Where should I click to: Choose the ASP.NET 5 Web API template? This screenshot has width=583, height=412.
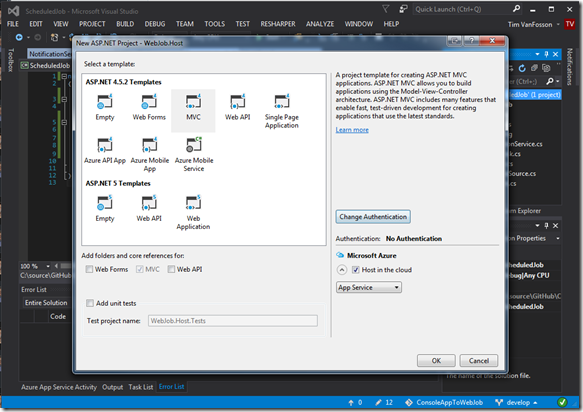pyautogui.click(x=149, y=209)
